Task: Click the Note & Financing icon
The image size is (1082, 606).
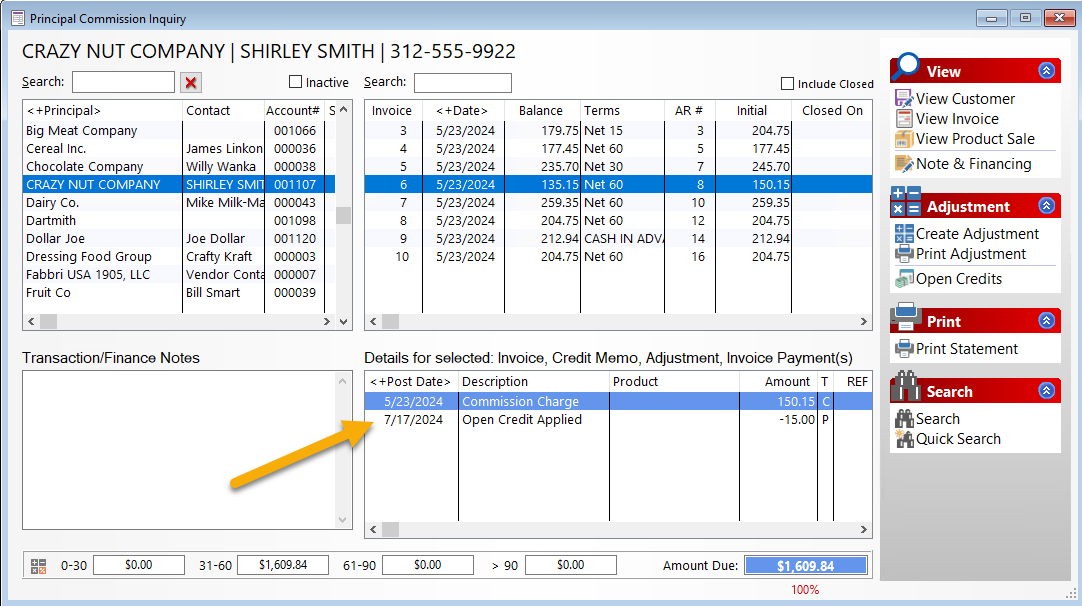Action: (904, 164)
